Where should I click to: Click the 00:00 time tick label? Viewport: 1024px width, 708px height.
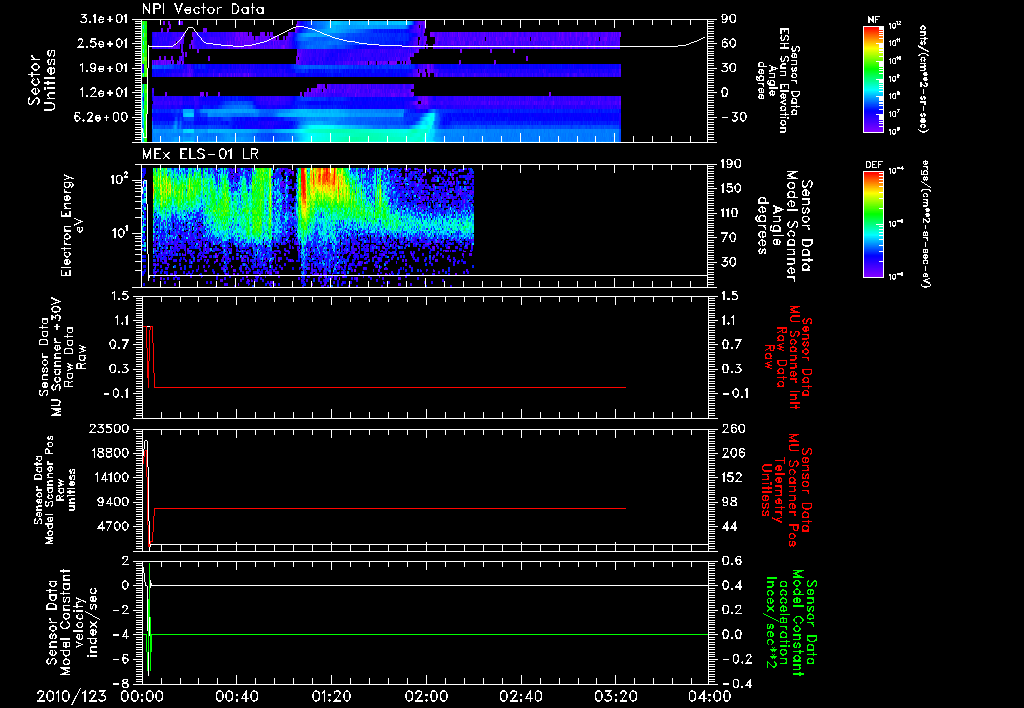(142, 696)
